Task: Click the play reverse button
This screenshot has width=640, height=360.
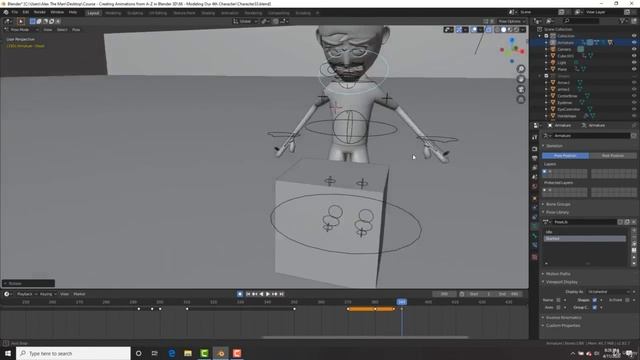Action: click(x=261, y=294)
